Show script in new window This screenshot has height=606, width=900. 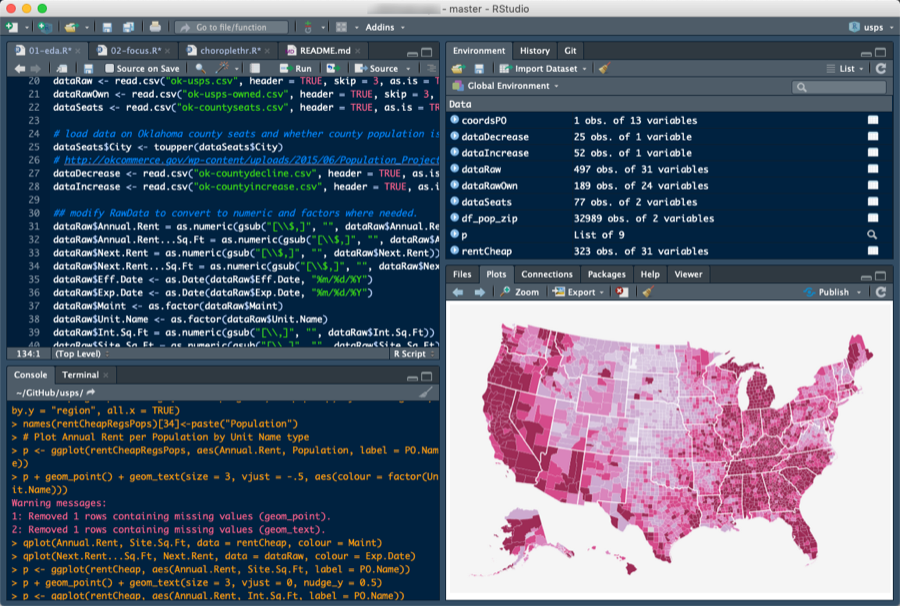[62, 68]
